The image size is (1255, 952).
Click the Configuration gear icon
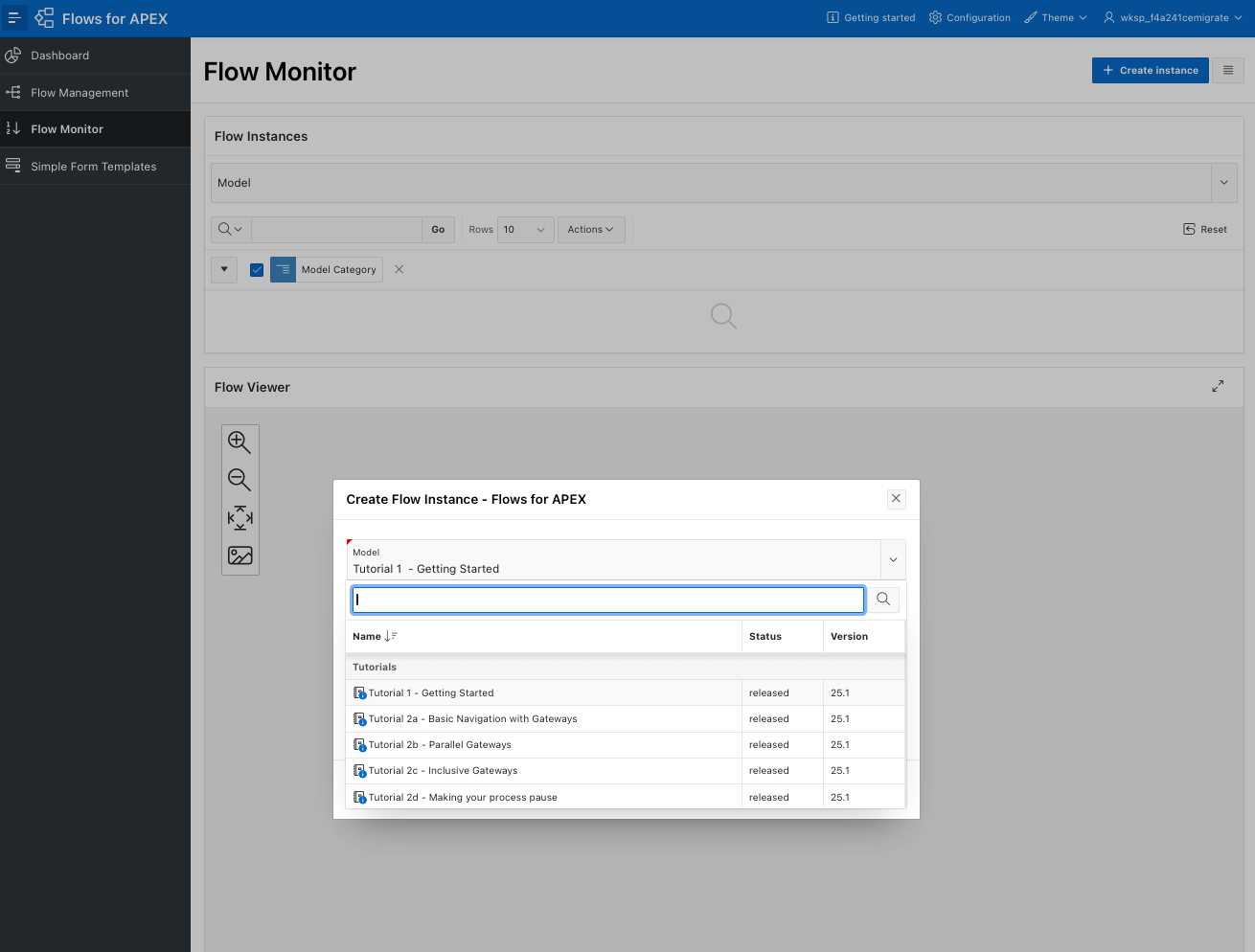click(935, 17)
